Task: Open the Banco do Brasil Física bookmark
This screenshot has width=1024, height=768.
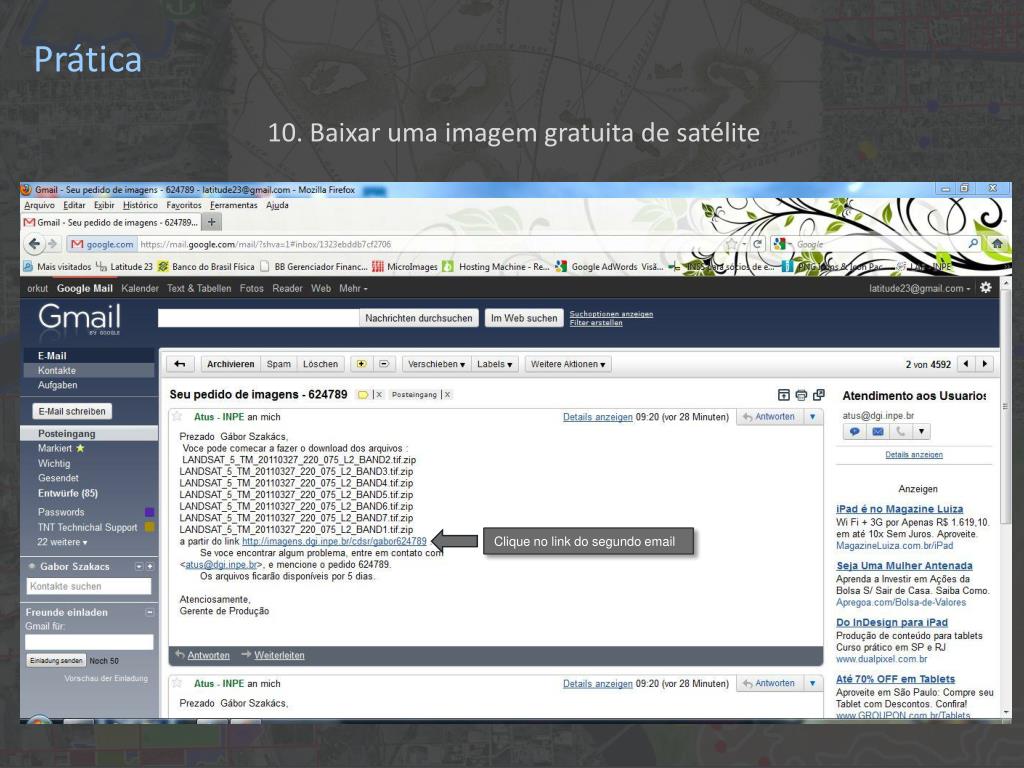Action: 206,266
